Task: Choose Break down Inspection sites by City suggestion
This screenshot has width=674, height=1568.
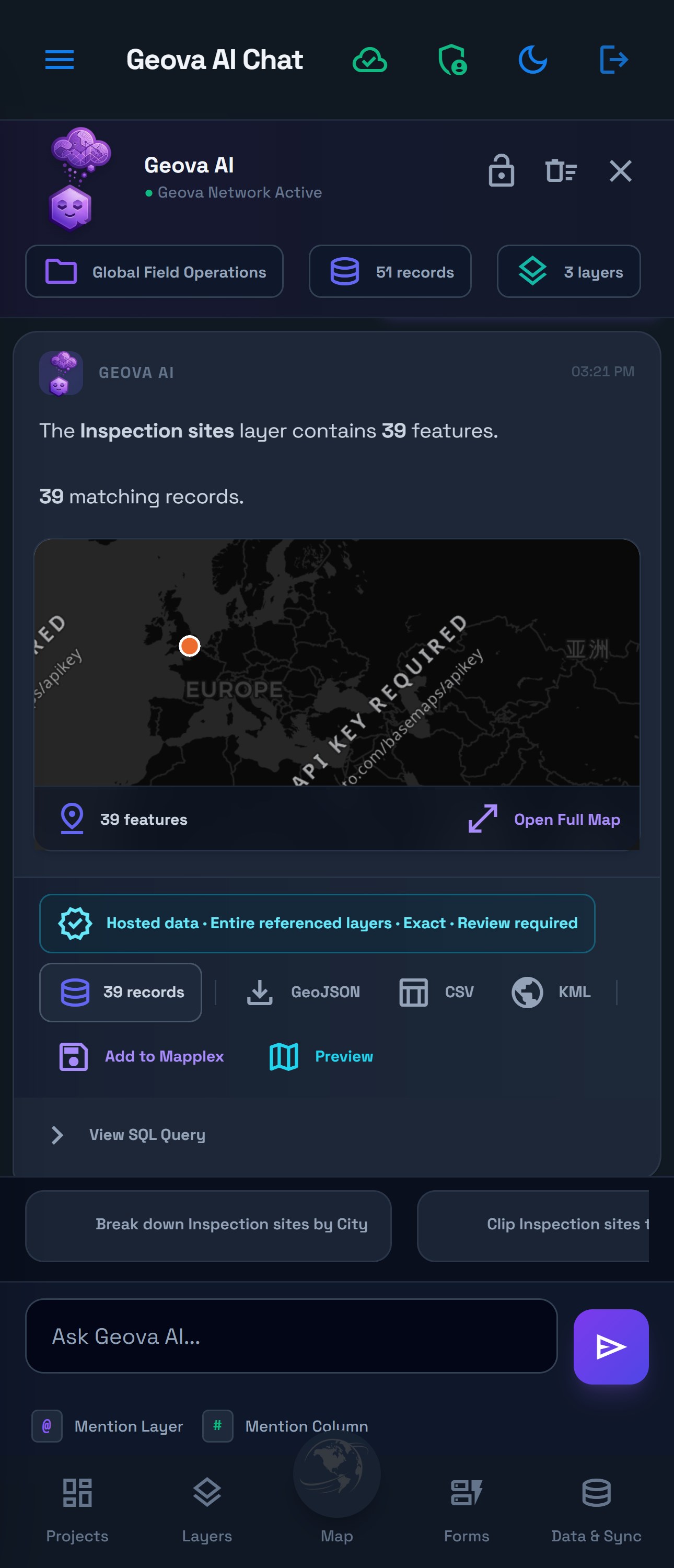Action: [208, 1225]
